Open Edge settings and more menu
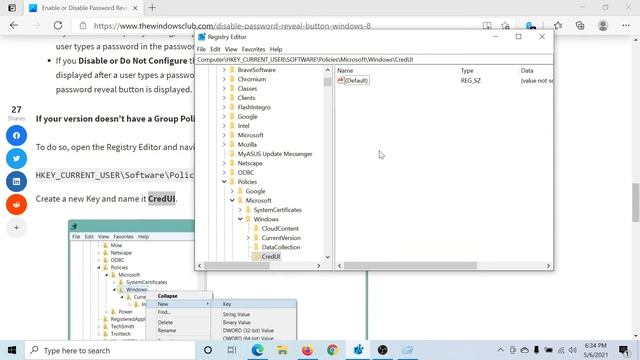Viewport: 640px width, 360px height. [x=626, y=25]
